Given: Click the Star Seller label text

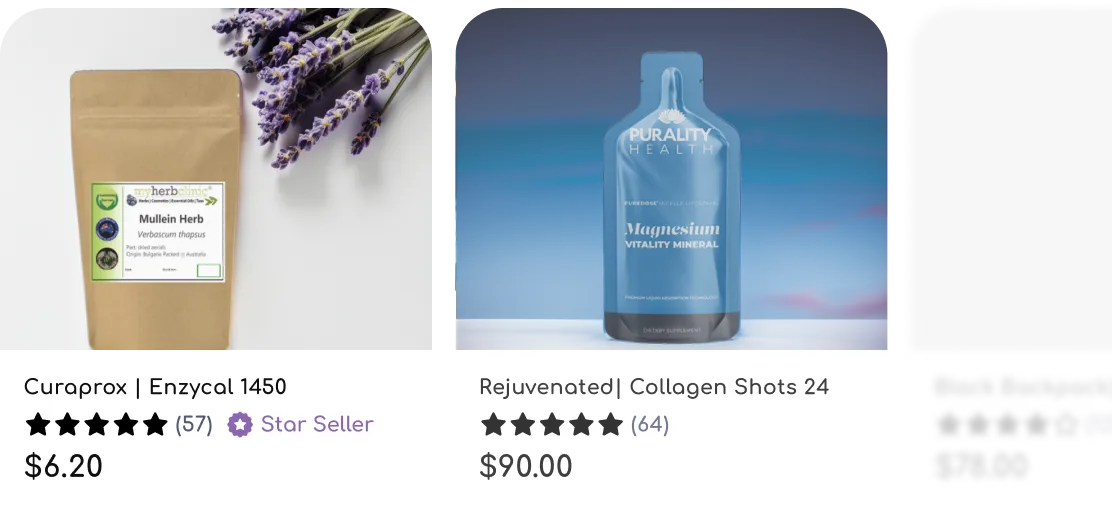Looking at the screenshot, I should tap(317, 424).
